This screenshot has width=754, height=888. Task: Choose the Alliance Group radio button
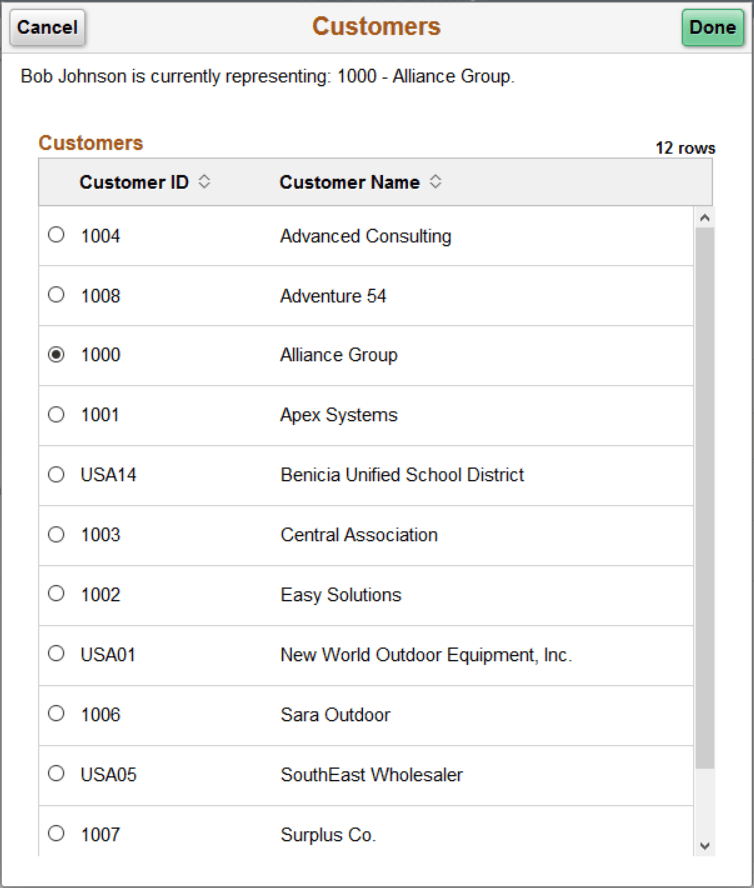tap(56, 355)
